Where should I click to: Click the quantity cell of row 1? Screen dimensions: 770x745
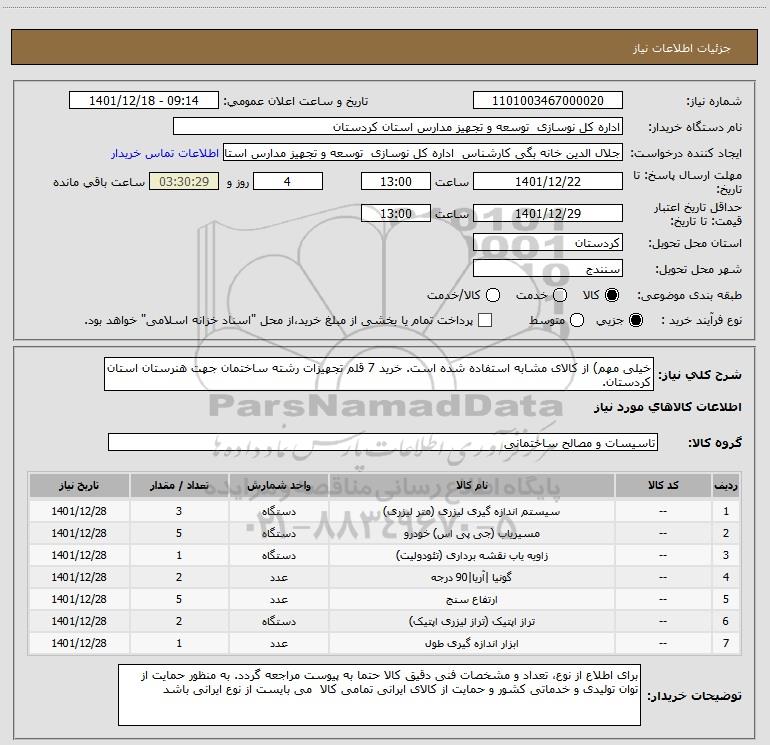[179, 511]
